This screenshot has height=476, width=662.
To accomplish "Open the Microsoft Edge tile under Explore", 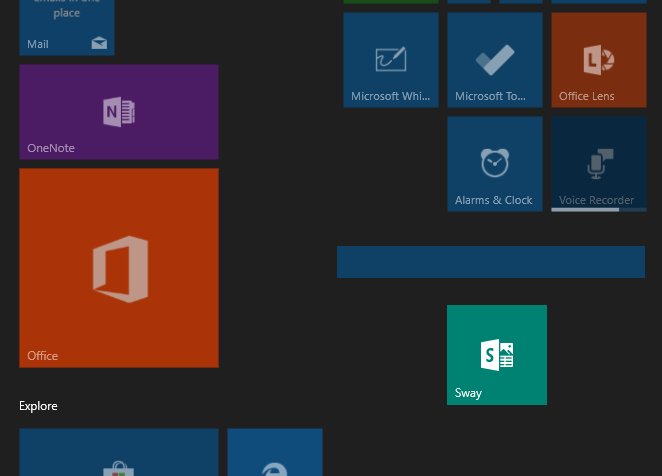I will click(275, 452).
